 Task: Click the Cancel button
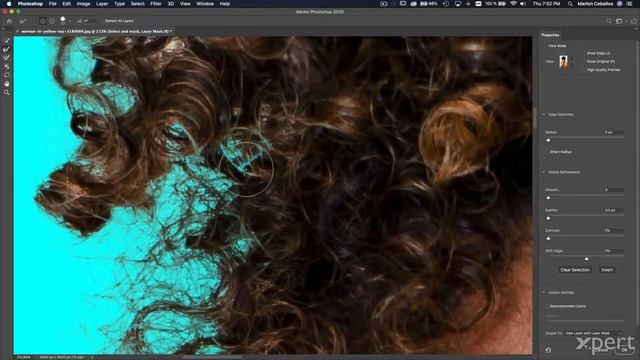[x=602, y=350]
